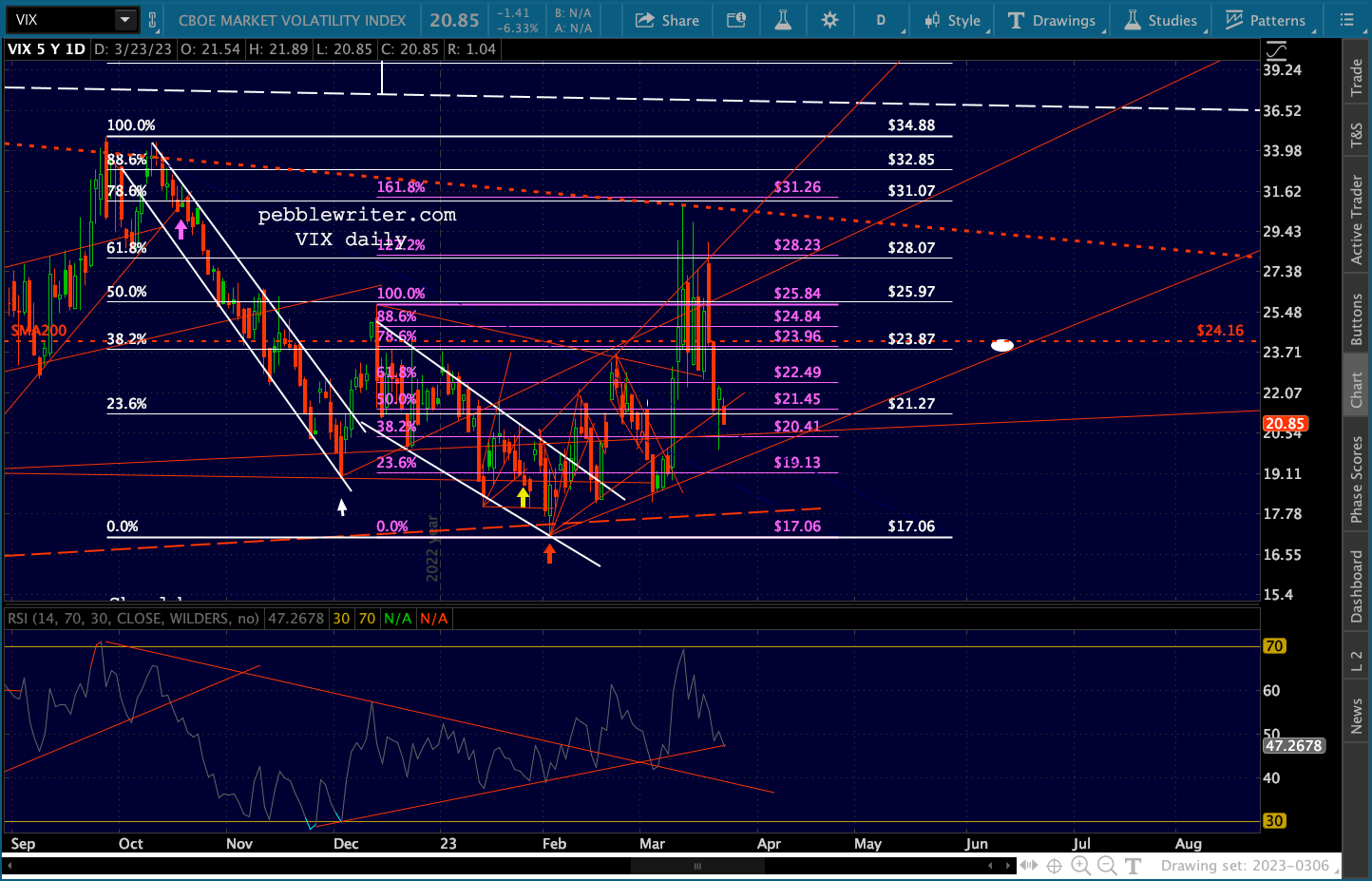Open the Phase Scores sidebar tab
This screenshot has height=881, width=1372.
click(1357, 479)
